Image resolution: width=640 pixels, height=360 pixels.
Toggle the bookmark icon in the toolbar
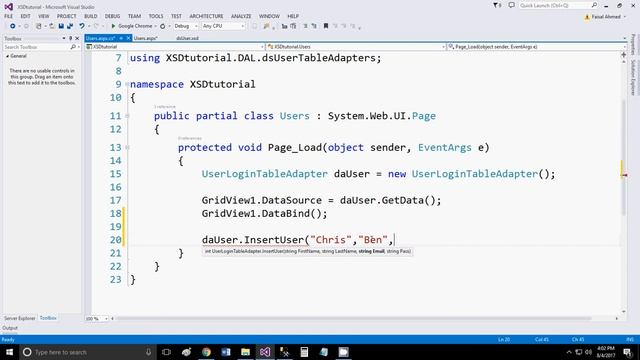point(326,26)
